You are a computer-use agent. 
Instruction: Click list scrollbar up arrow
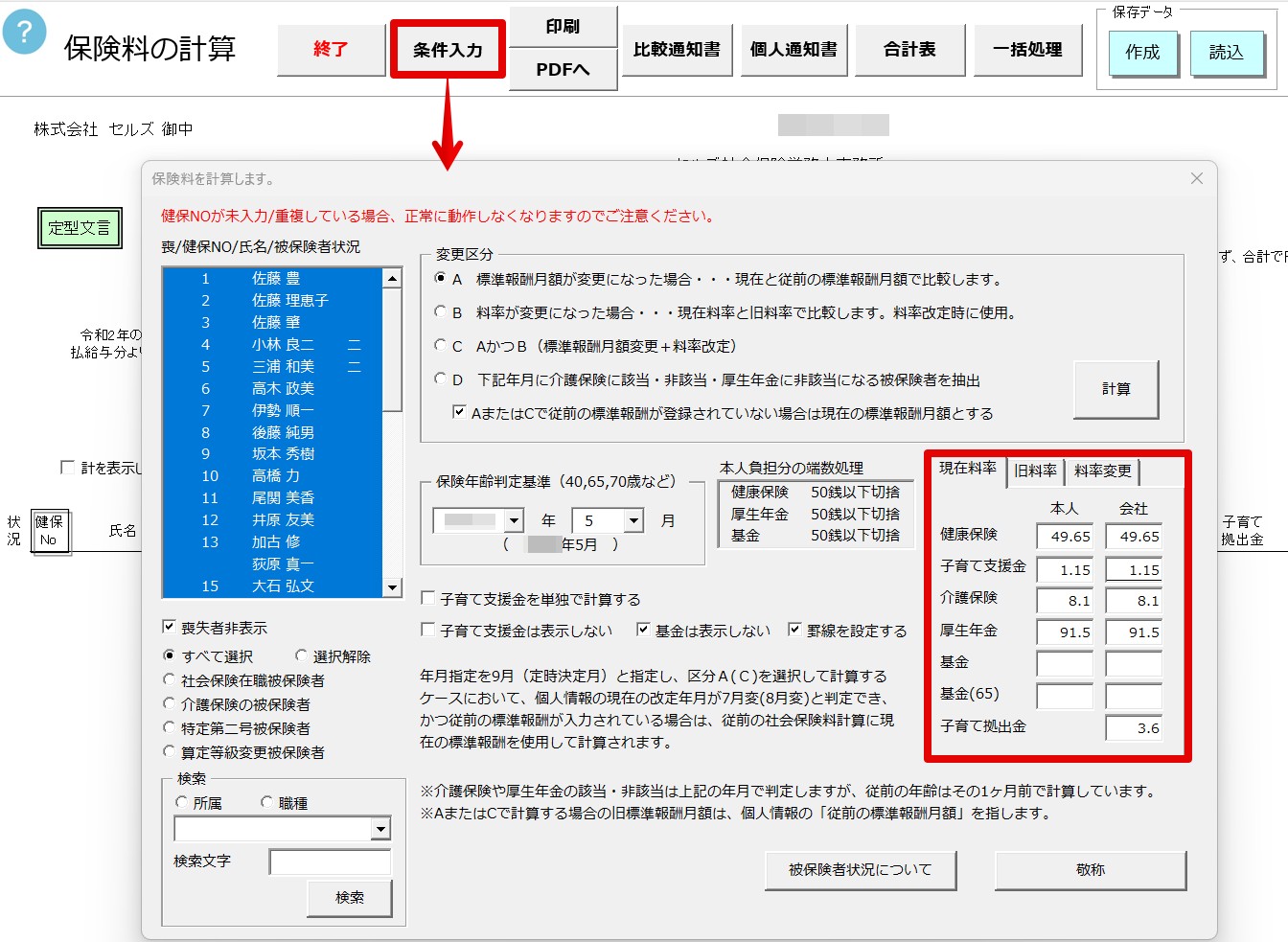pos(392,278)
